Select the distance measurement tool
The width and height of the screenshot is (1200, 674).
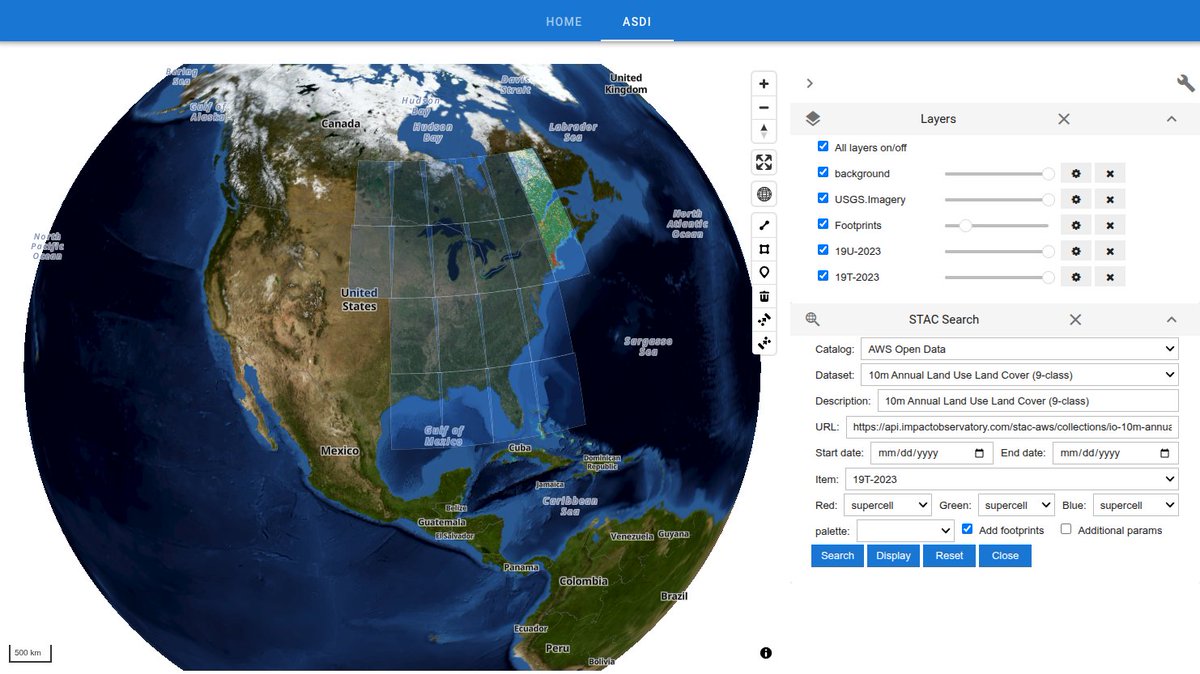pos(764,224)
